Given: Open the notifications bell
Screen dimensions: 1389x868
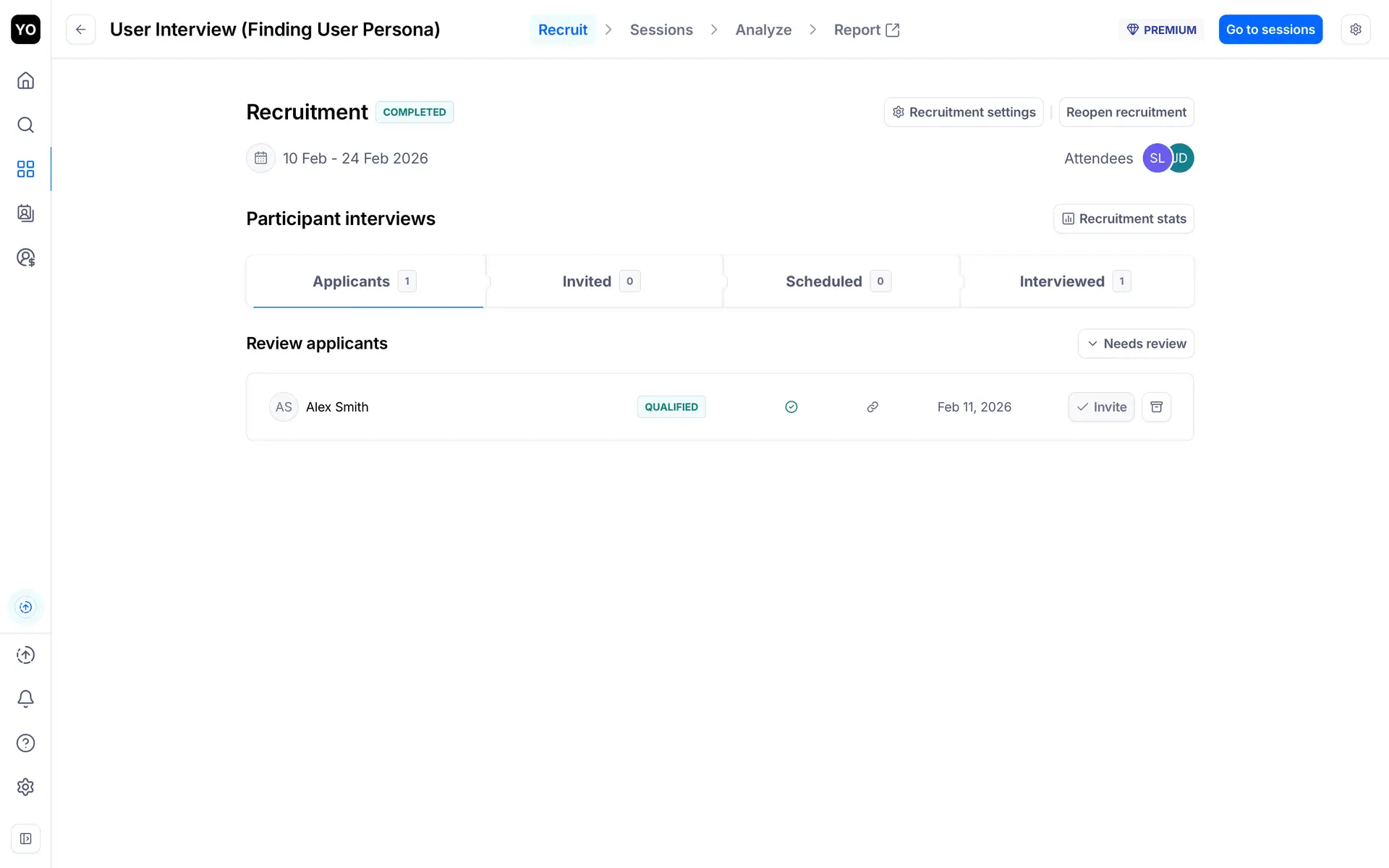Looking at the screenshot, I should (25, 699).
